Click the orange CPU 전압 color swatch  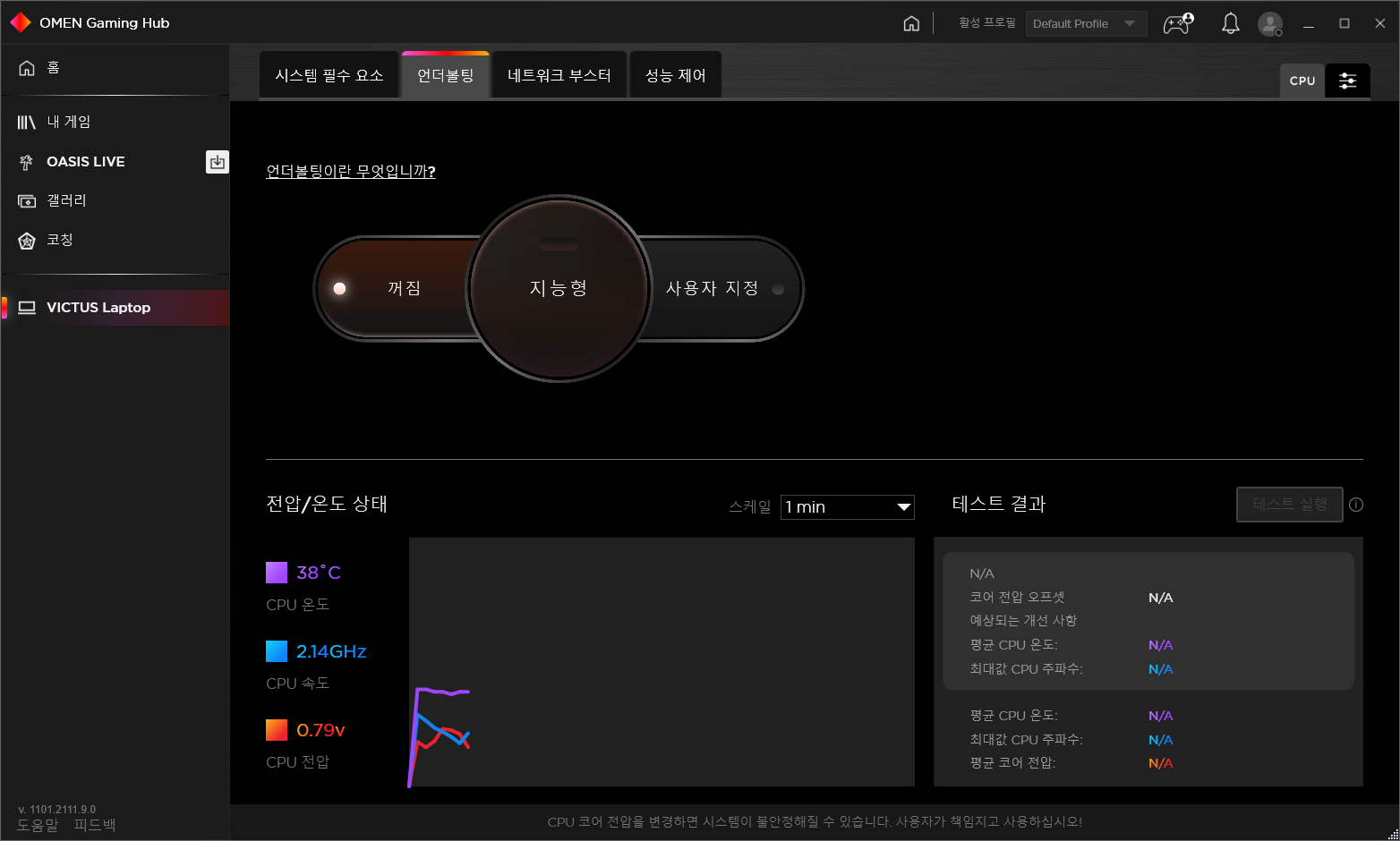(277, 730)
